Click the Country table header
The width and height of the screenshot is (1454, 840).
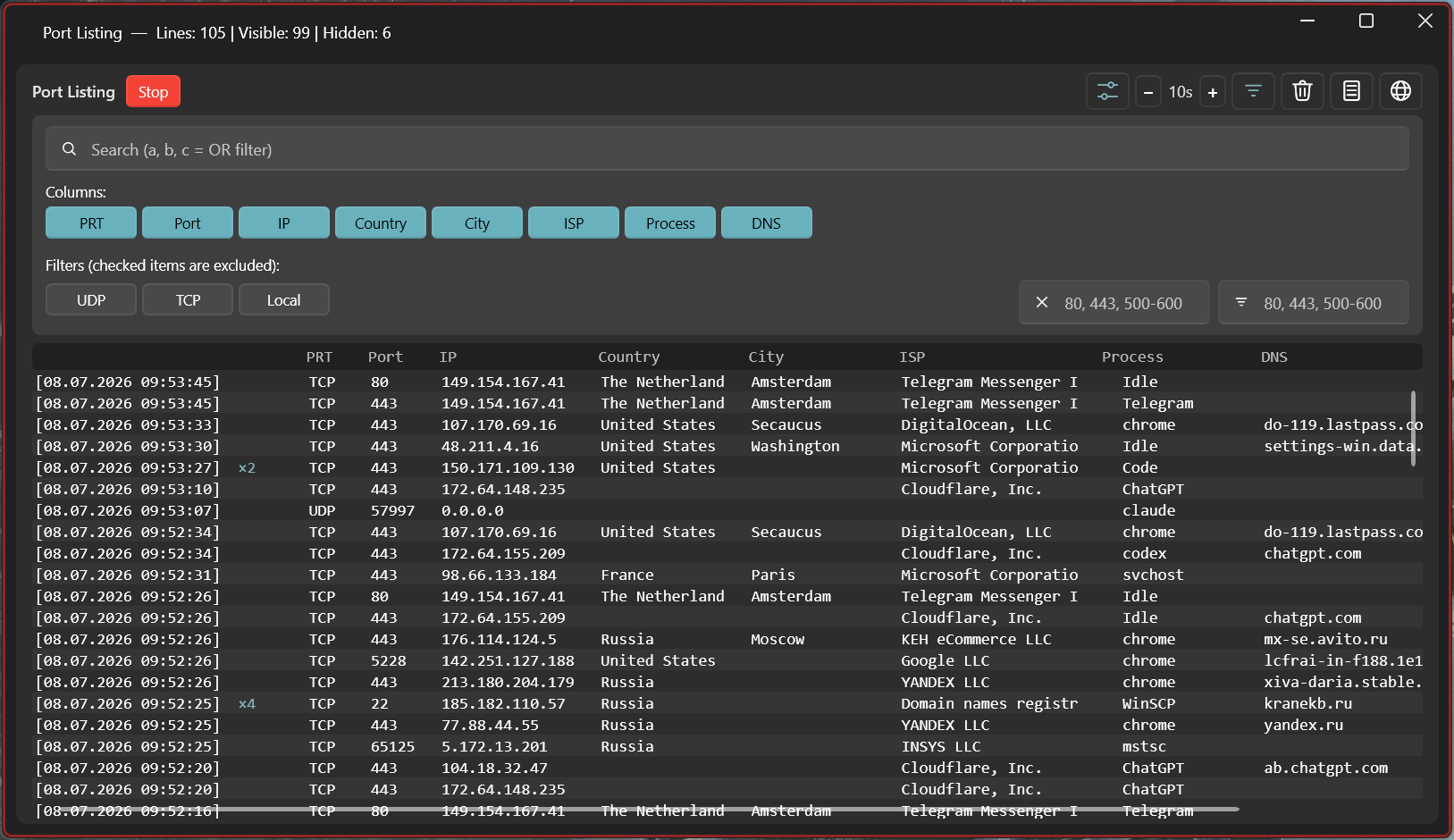tap(629, 357)
